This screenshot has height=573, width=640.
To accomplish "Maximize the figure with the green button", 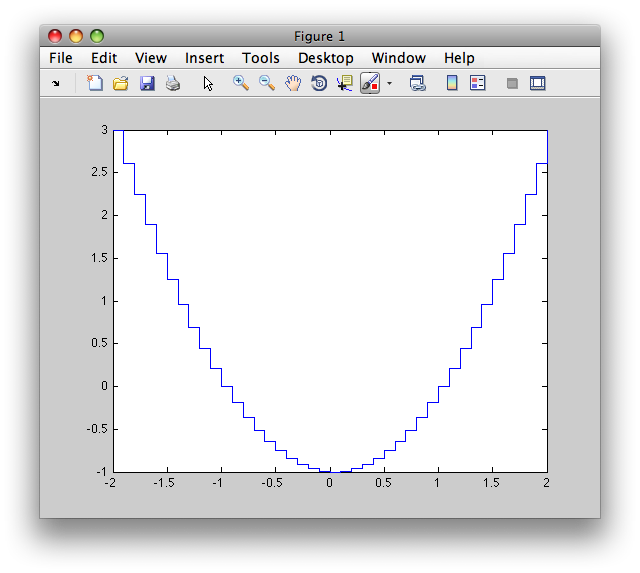I will [x=97, y=36].
